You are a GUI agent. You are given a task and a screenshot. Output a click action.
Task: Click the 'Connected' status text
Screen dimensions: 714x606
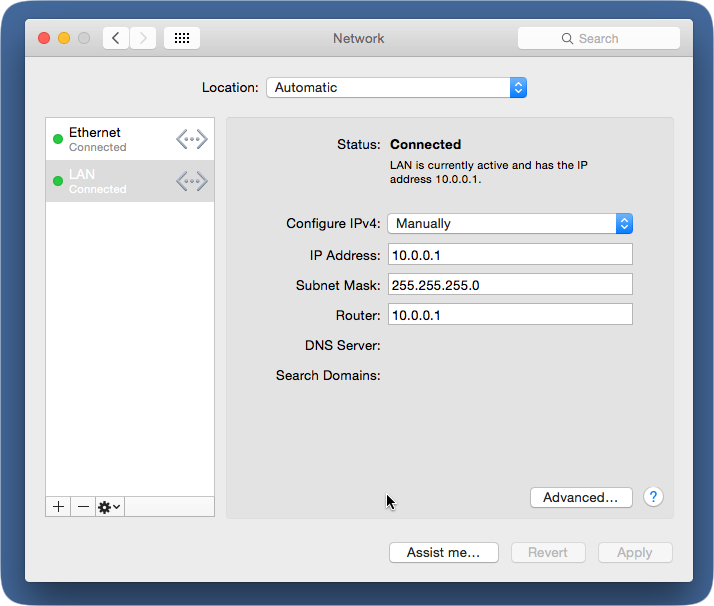425,144
